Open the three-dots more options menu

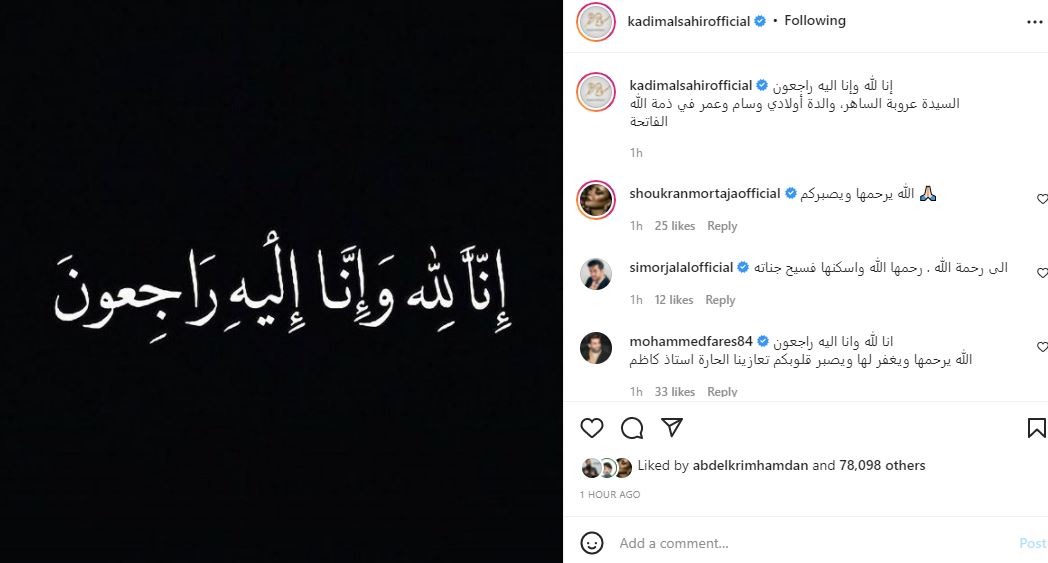pos(1034,22)
